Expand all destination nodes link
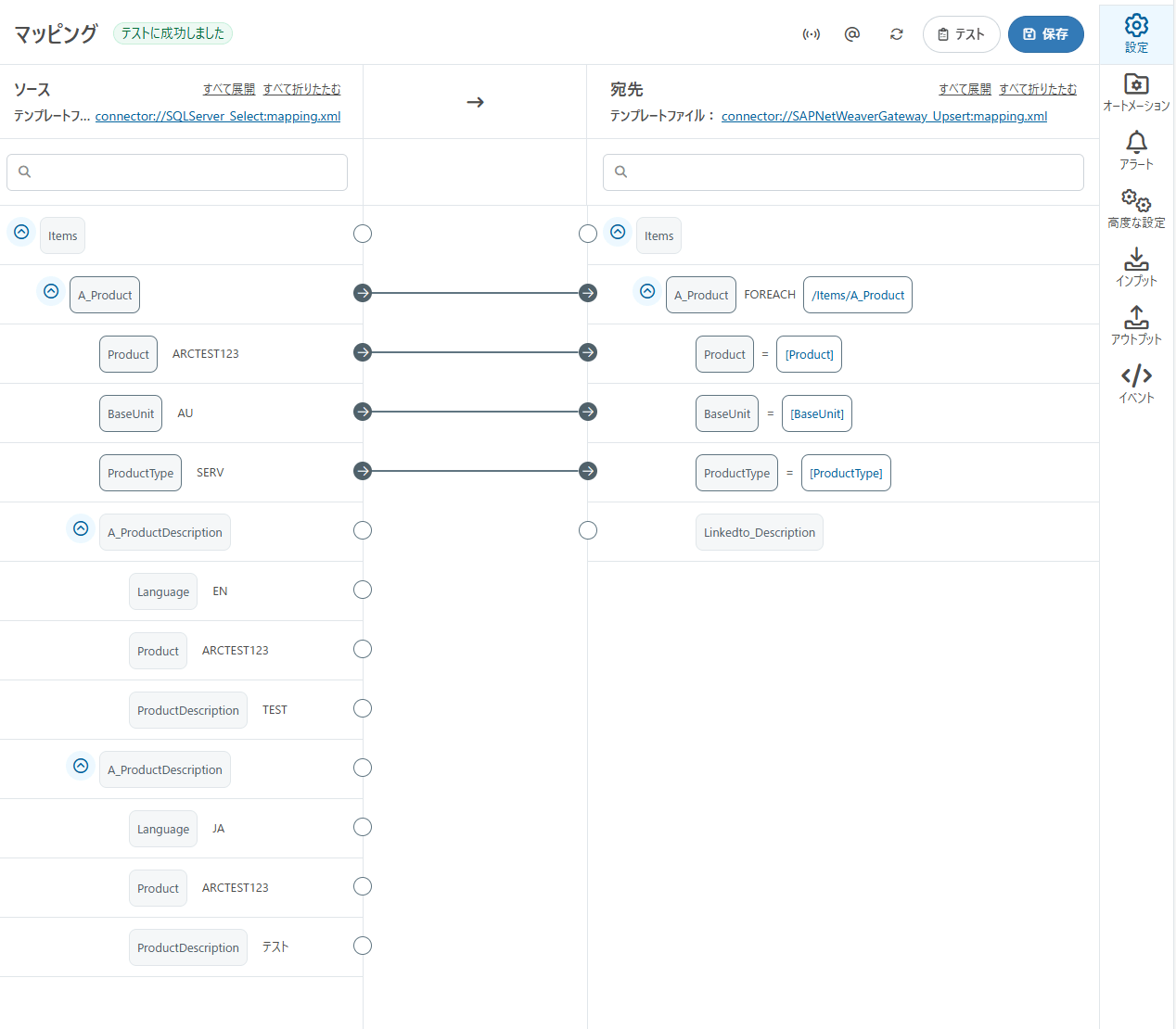Screen dimensions: 1176x1029 point(965,89)
